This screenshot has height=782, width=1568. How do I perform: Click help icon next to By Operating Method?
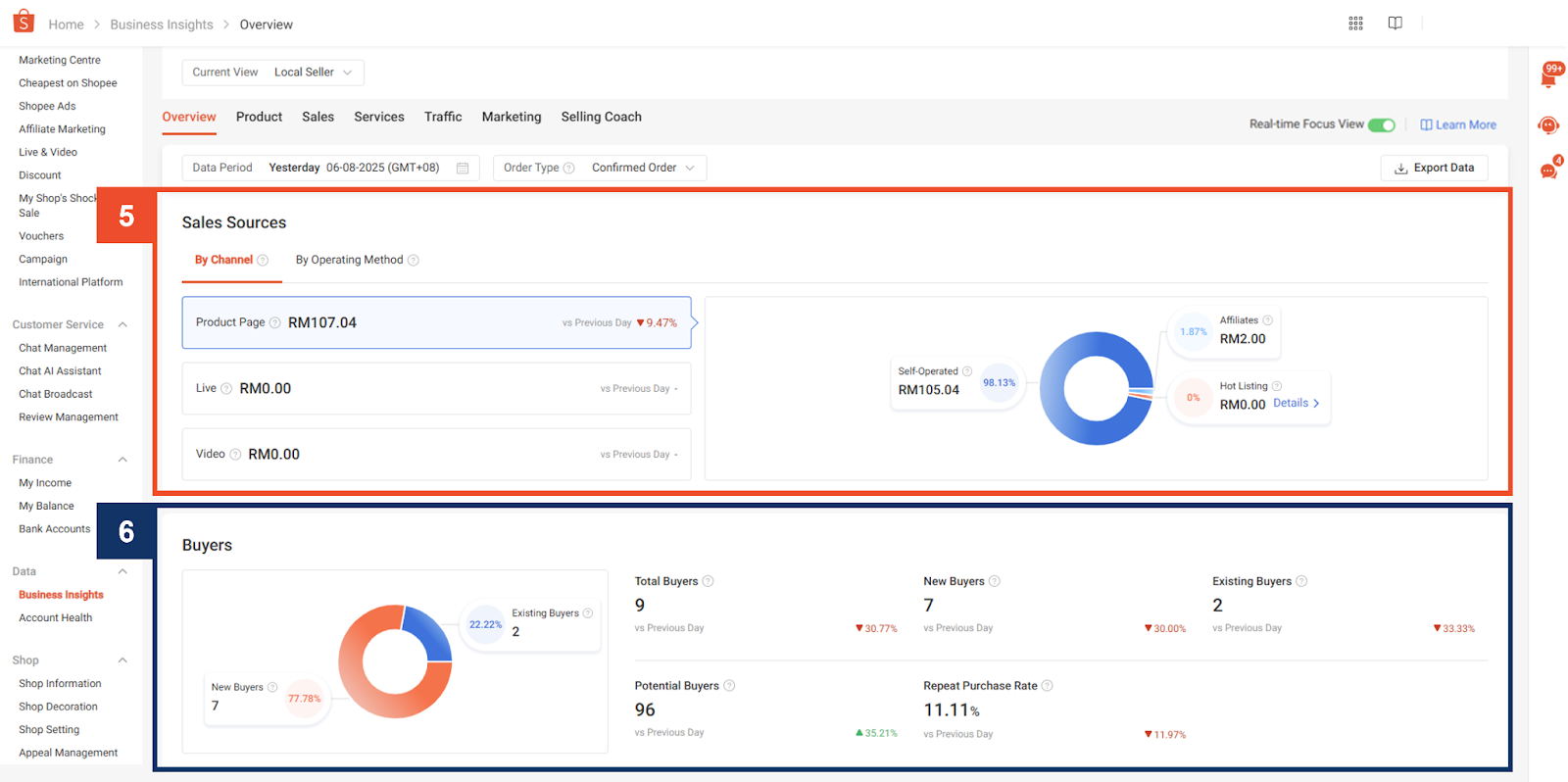click(x=414, y=261)
